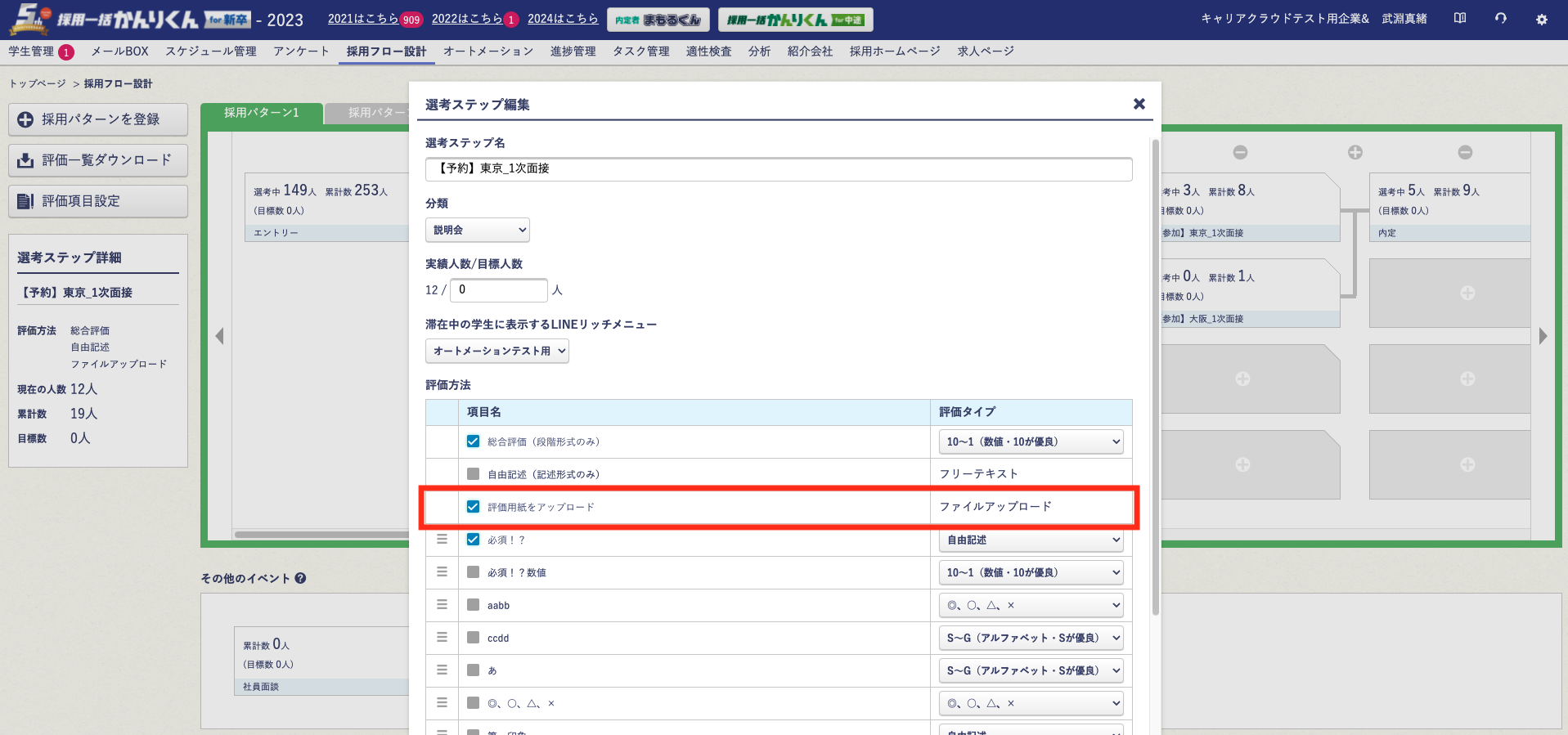The width and height of the screenshot is (1568, 735).
Task: Open the 分類 dropdown showing 説明会
Action: pyautogui.click(x=478, y=231)
